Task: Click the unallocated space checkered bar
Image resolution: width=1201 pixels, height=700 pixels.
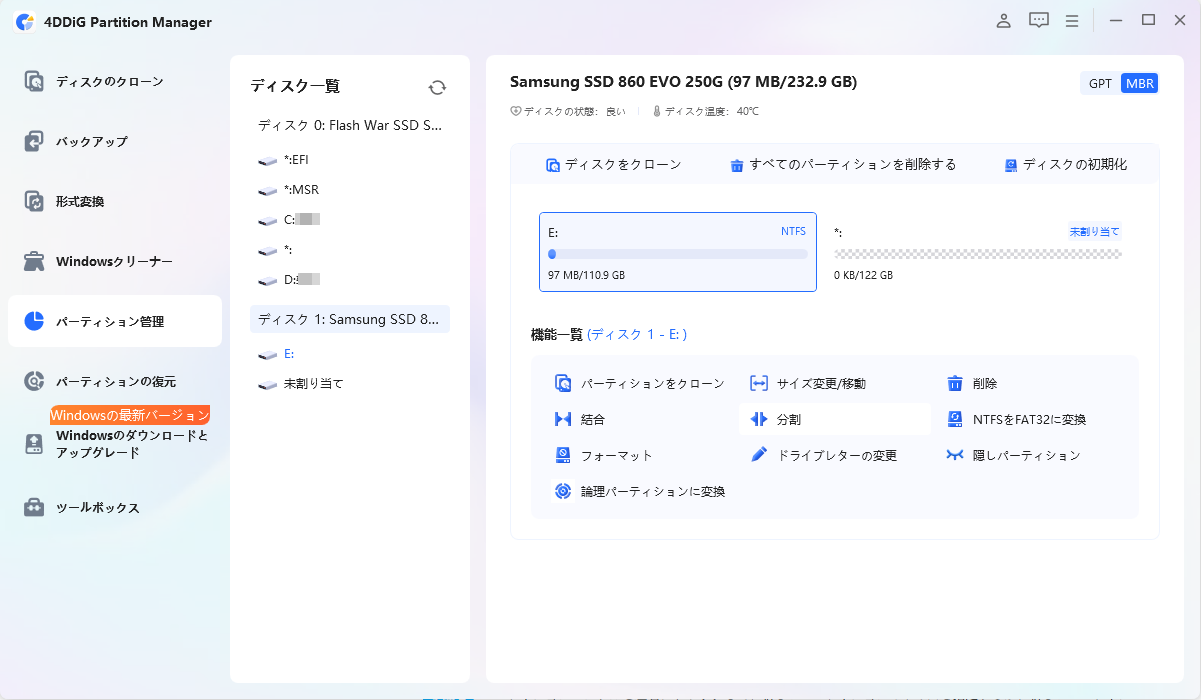Action: click(x=977, y=254)
